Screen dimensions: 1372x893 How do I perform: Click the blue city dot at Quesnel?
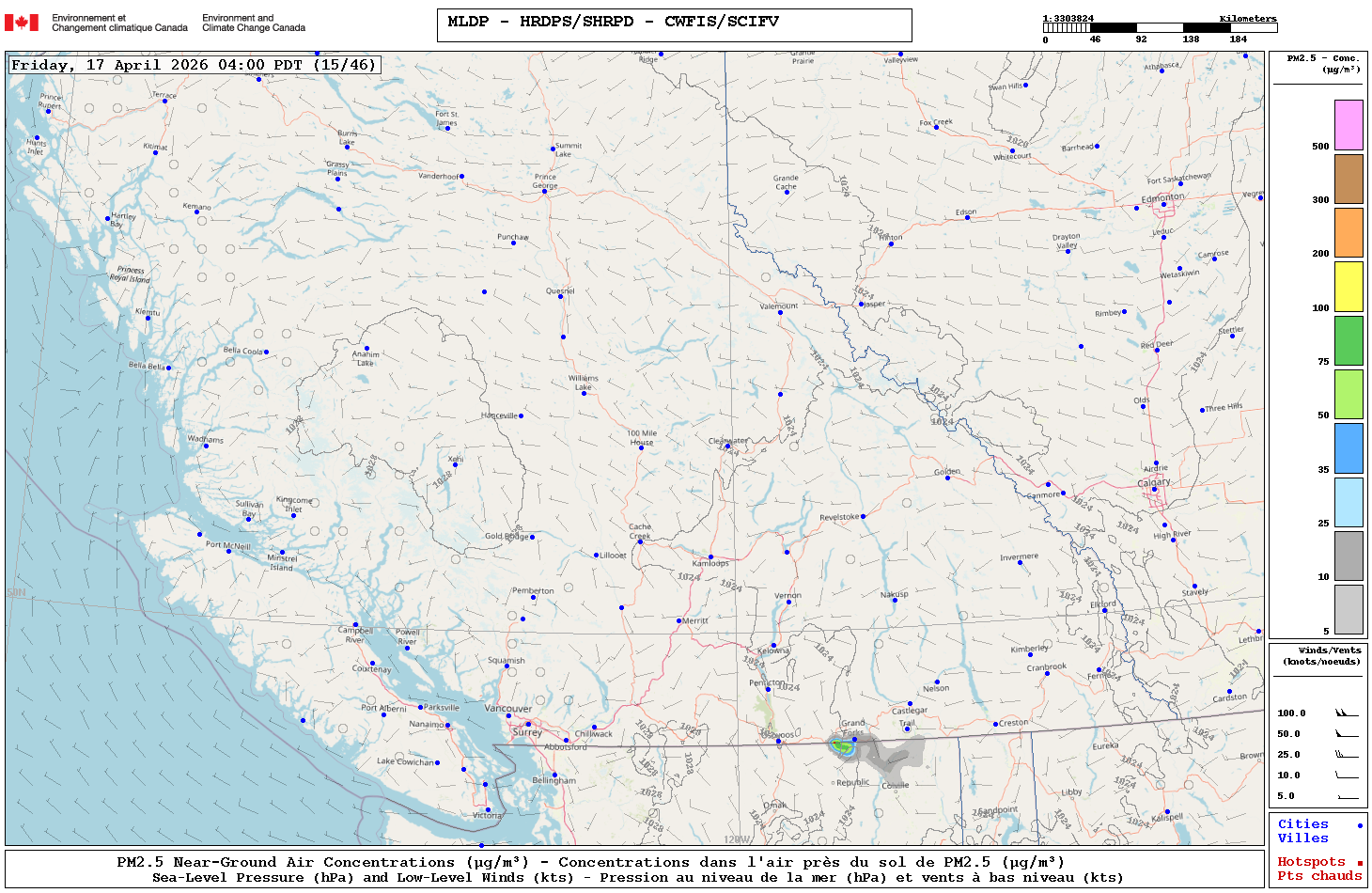coord(561,296)
